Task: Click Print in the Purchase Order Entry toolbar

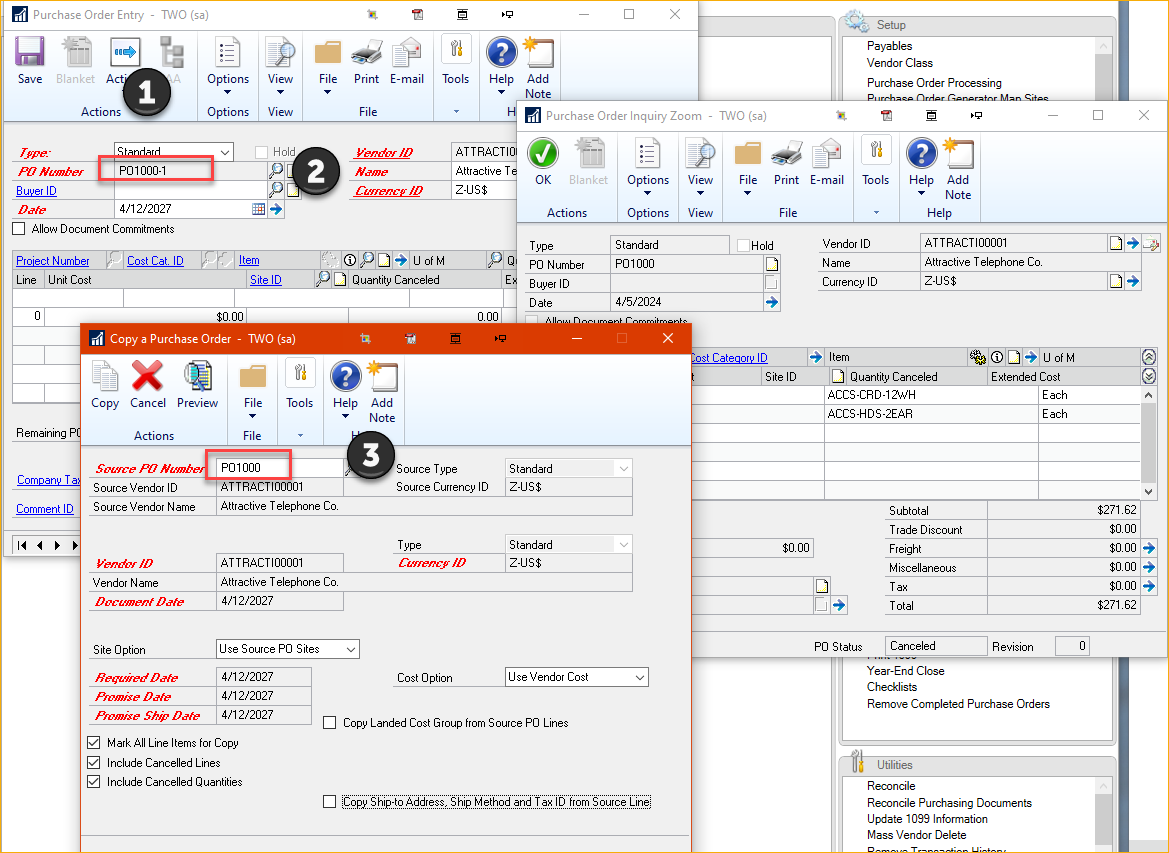Action: pos(366,60)
